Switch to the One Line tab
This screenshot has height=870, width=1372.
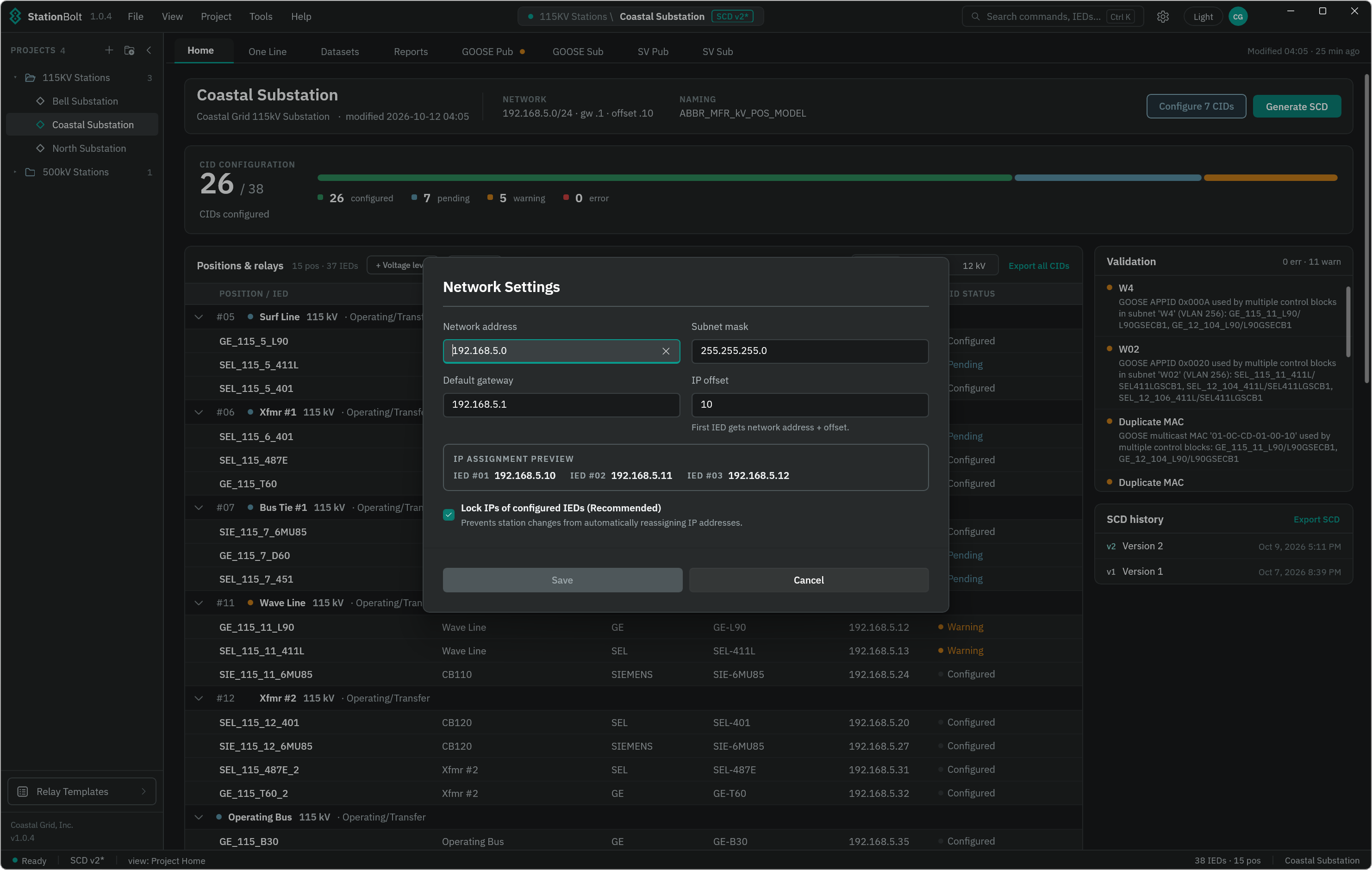click(x=267, y=51)
